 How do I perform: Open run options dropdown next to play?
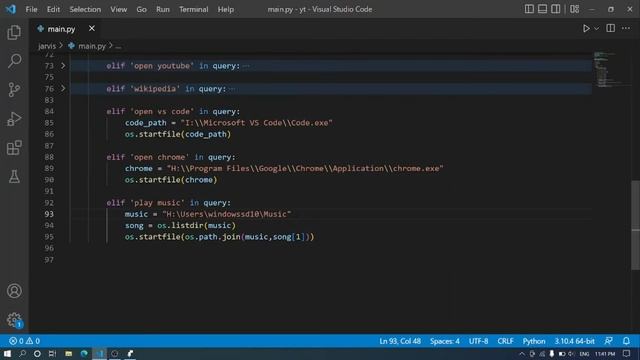click(x=596, y=29)
